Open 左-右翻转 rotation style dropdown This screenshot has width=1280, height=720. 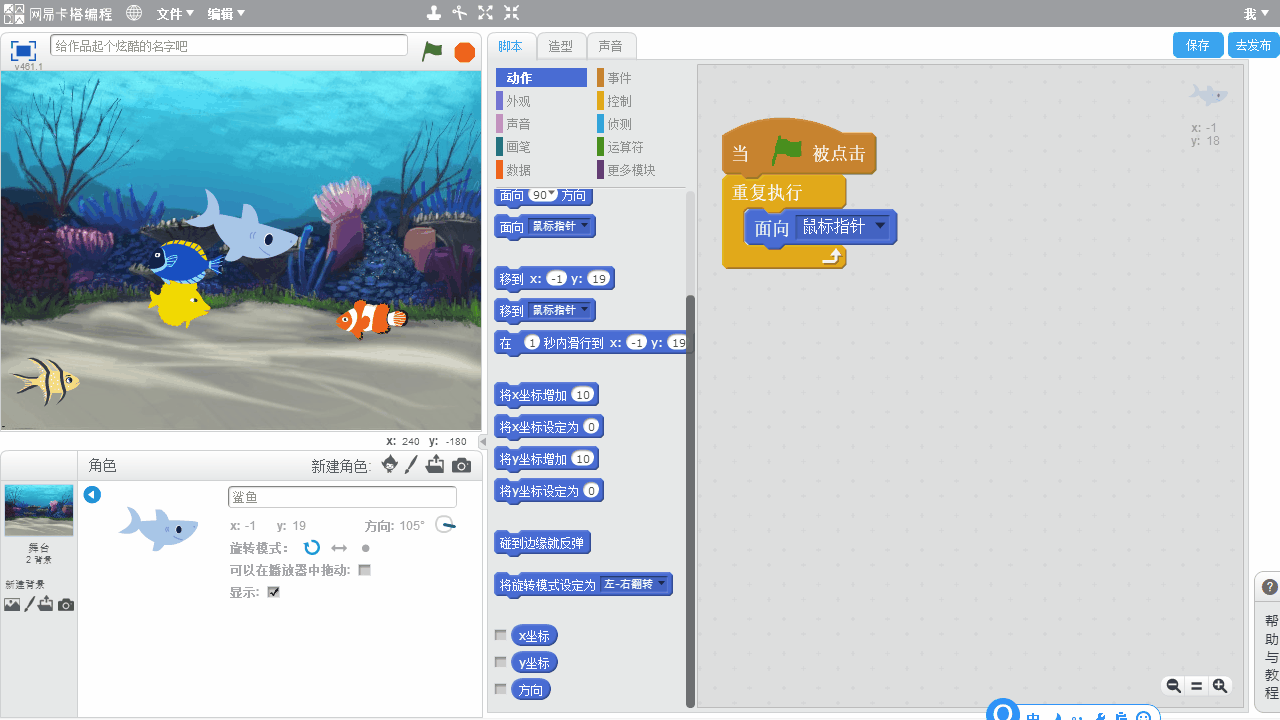[x=660, y=584]
